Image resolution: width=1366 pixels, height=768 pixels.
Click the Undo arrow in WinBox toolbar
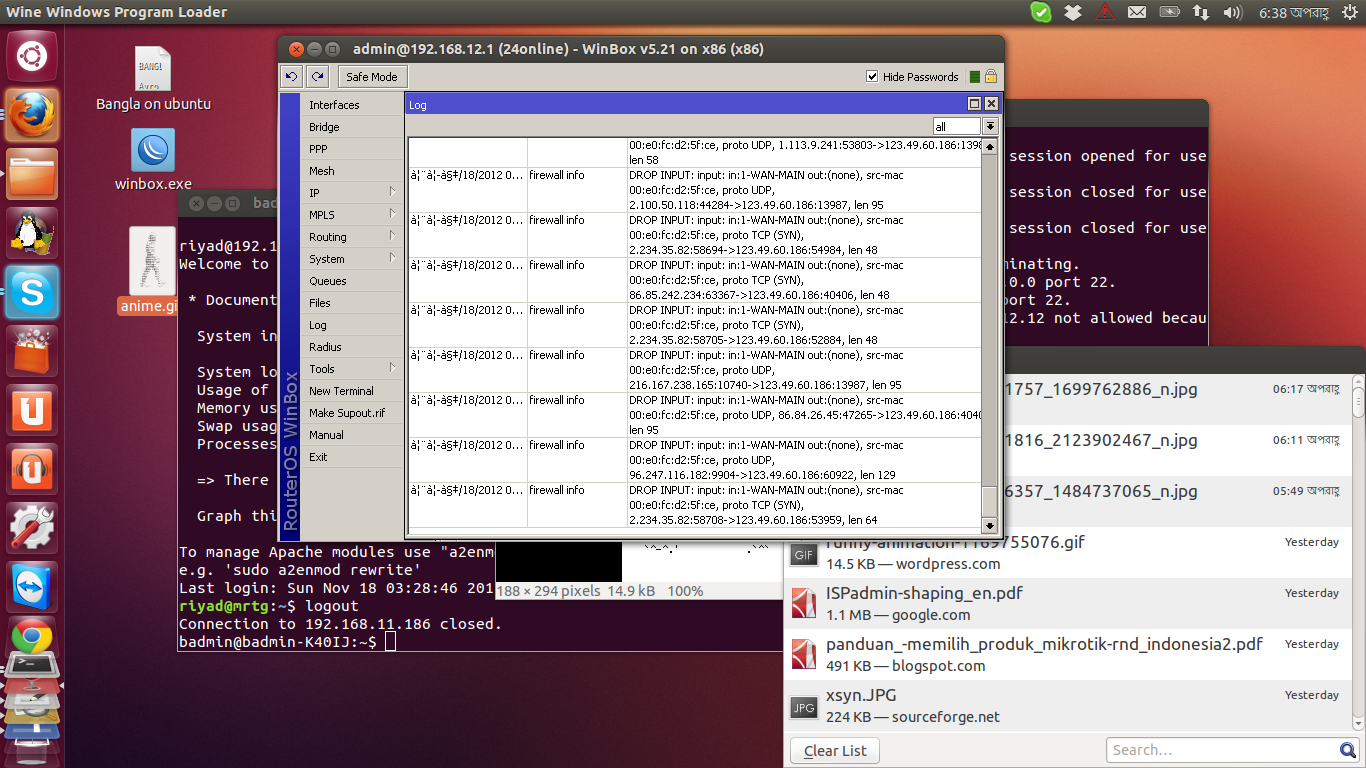pos(292,76)
